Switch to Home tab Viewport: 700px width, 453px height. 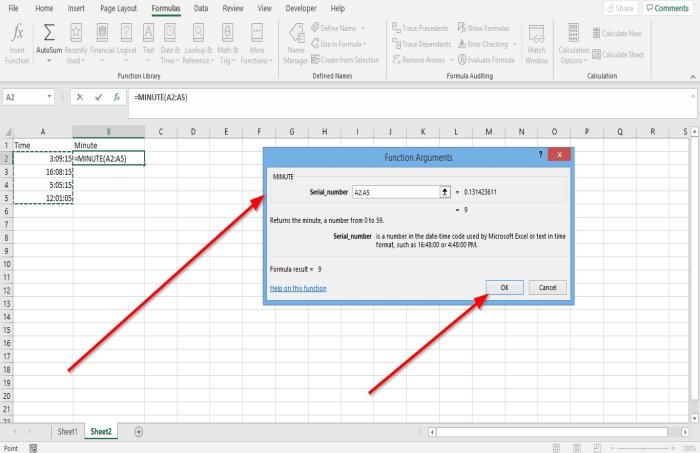[x=44, y=8]
